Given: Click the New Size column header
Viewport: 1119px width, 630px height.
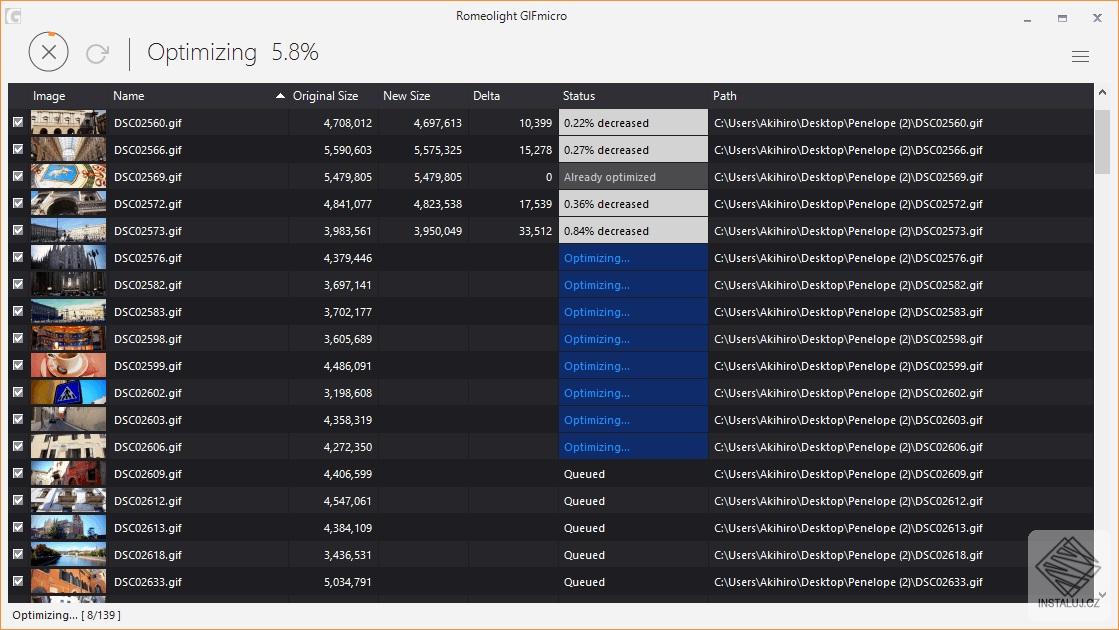Looking at the screenshot, I should click(406, 96).
